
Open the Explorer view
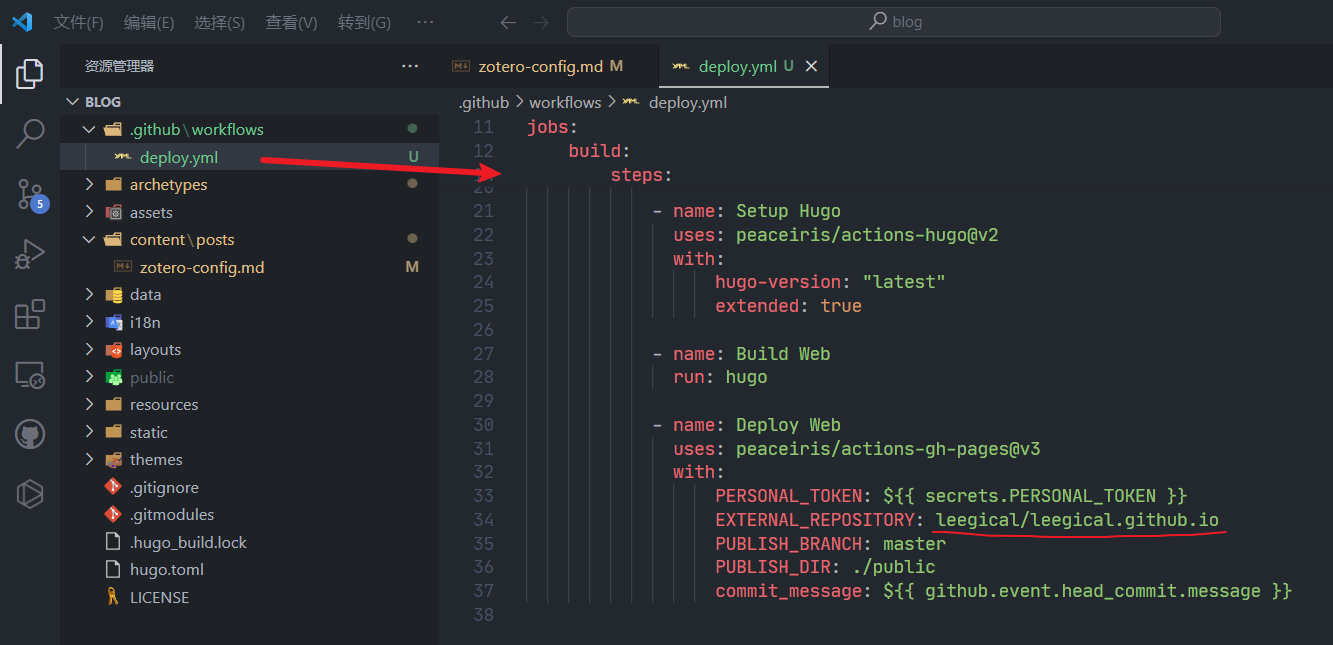(x=29, y=73)
